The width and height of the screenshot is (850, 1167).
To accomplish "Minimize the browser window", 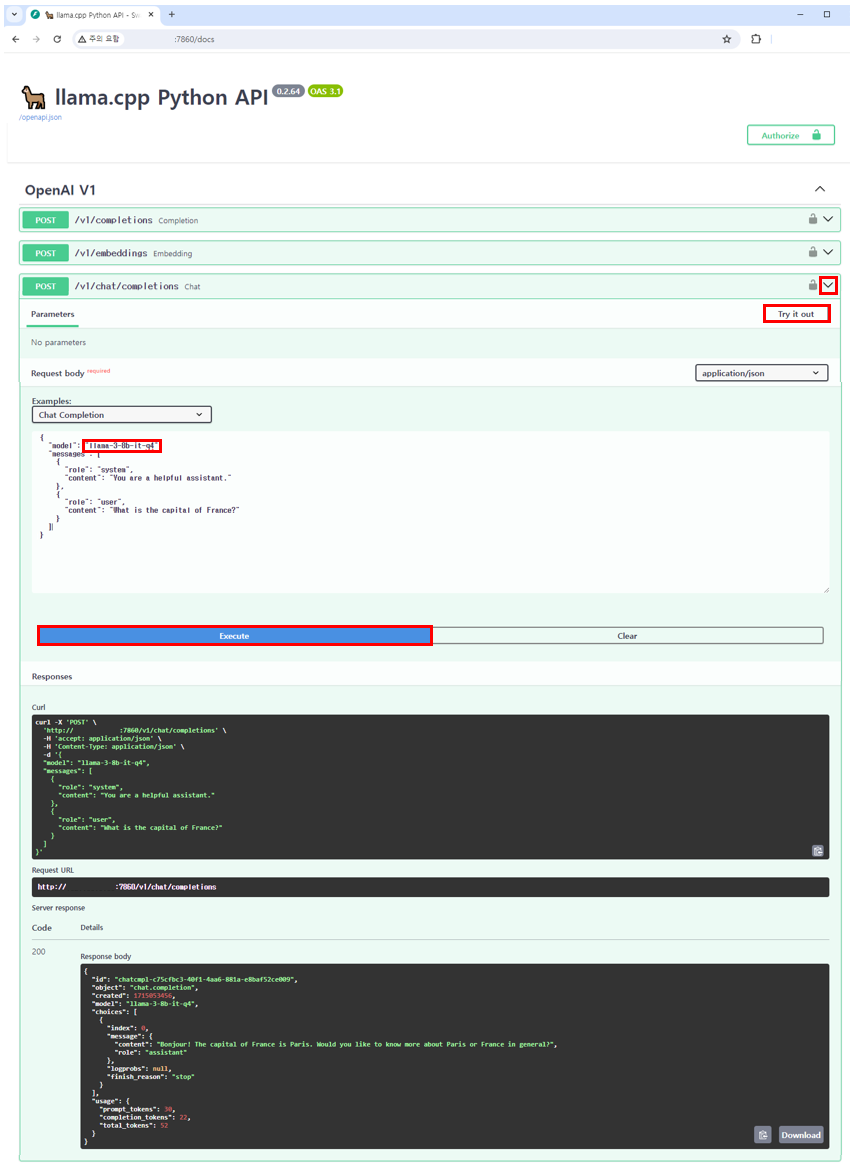I will coord(800,14).
